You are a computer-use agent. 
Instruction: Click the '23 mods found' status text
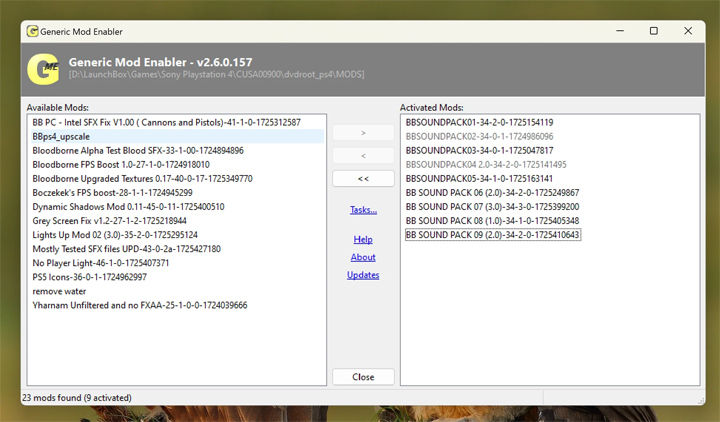[77, 398]
